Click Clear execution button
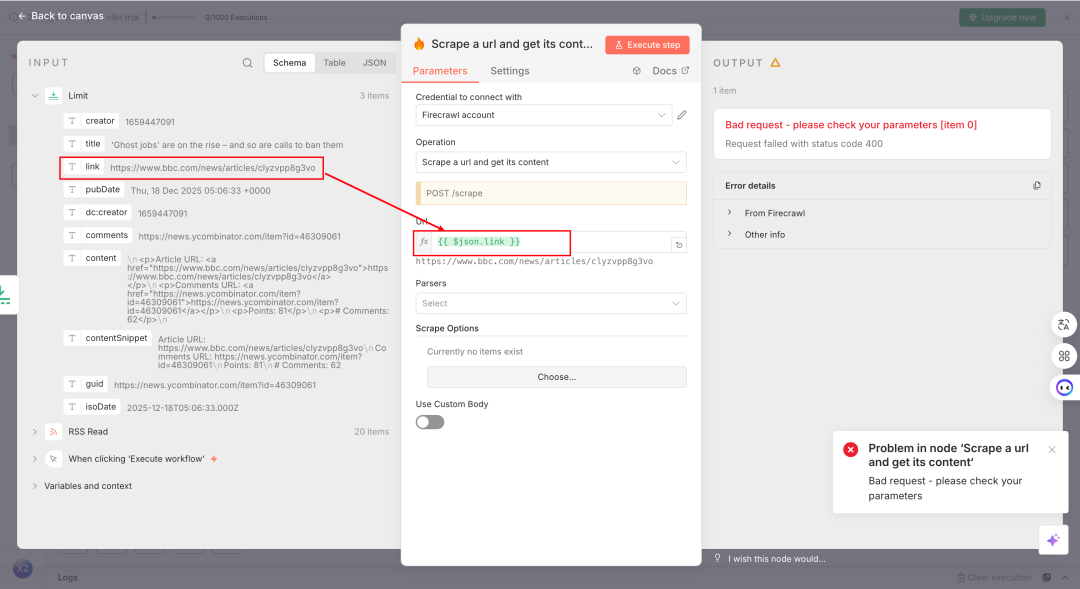This screenshot has width=1080, height=589. pos(994,577)
